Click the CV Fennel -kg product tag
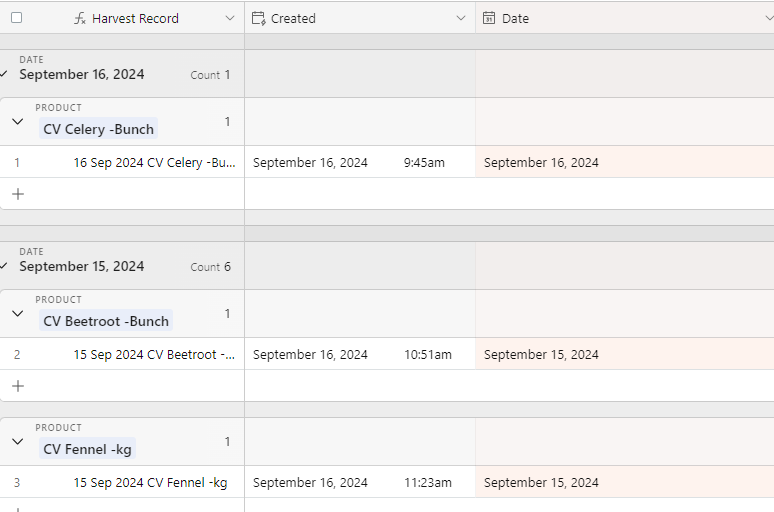The width and height of the screenshot is (774, 512). pyautogui.click(x=87, y=449)
